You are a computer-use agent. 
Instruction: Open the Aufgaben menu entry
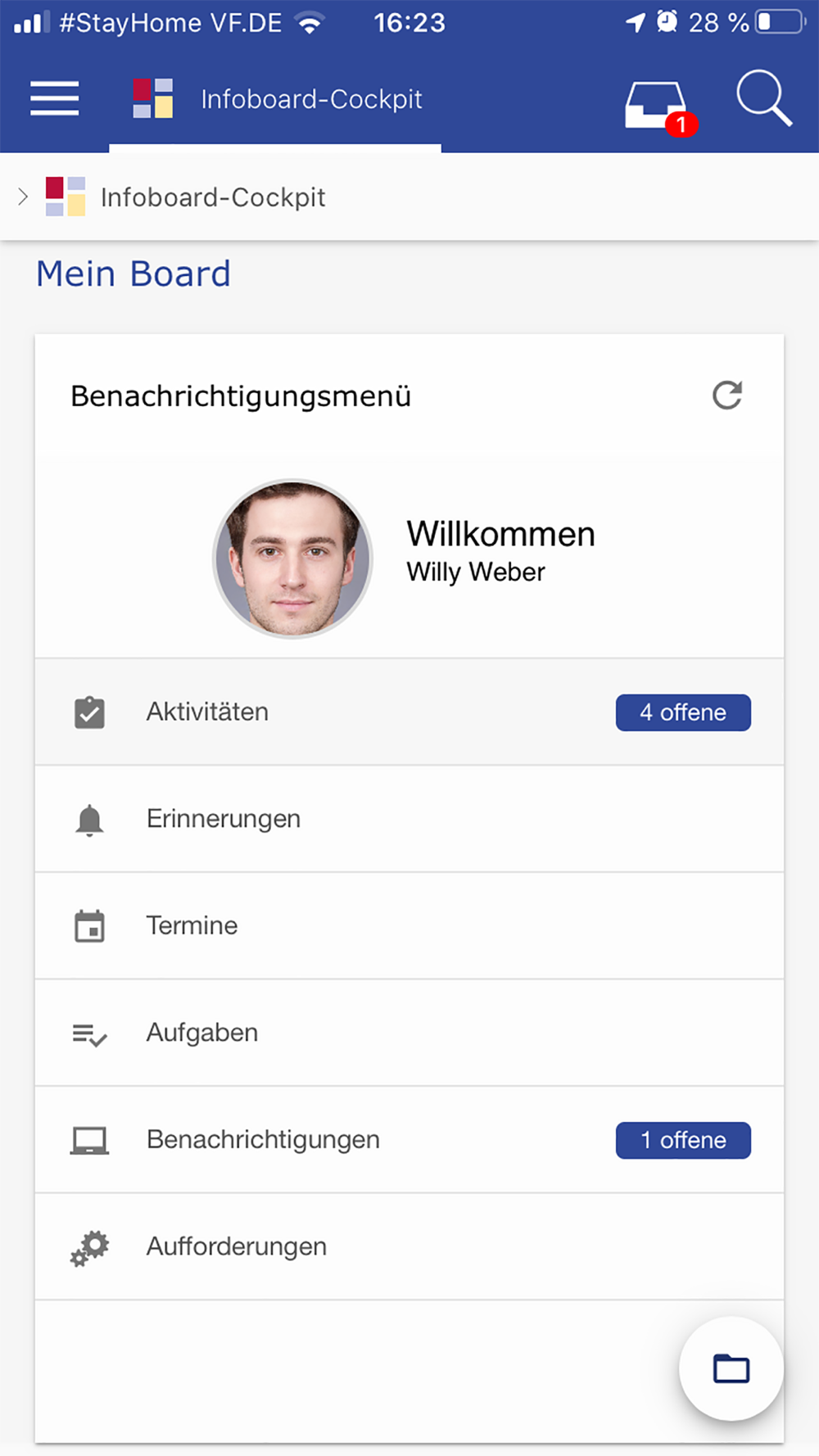tap(202, 1033)
